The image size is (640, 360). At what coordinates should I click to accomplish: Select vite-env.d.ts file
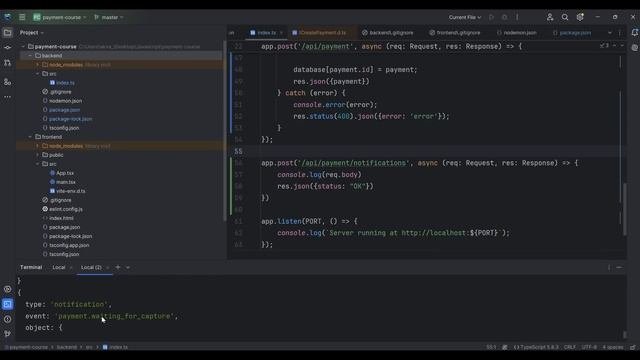[71, 191]
